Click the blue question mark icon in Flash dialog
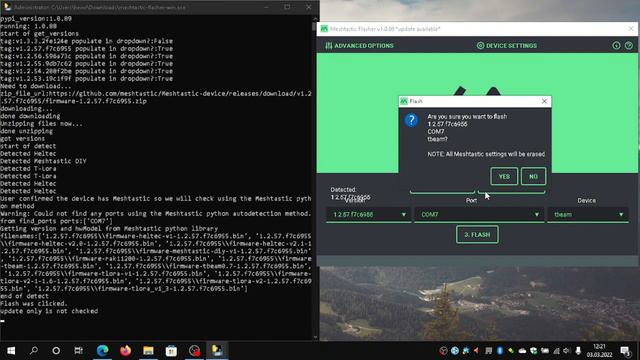 [x=411, y=120]
